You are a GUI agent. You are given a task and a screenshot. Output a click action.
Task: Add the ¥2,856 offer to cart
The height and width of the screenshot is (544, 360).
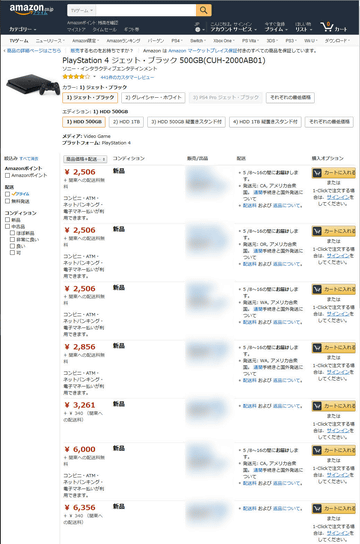[334, 348]
